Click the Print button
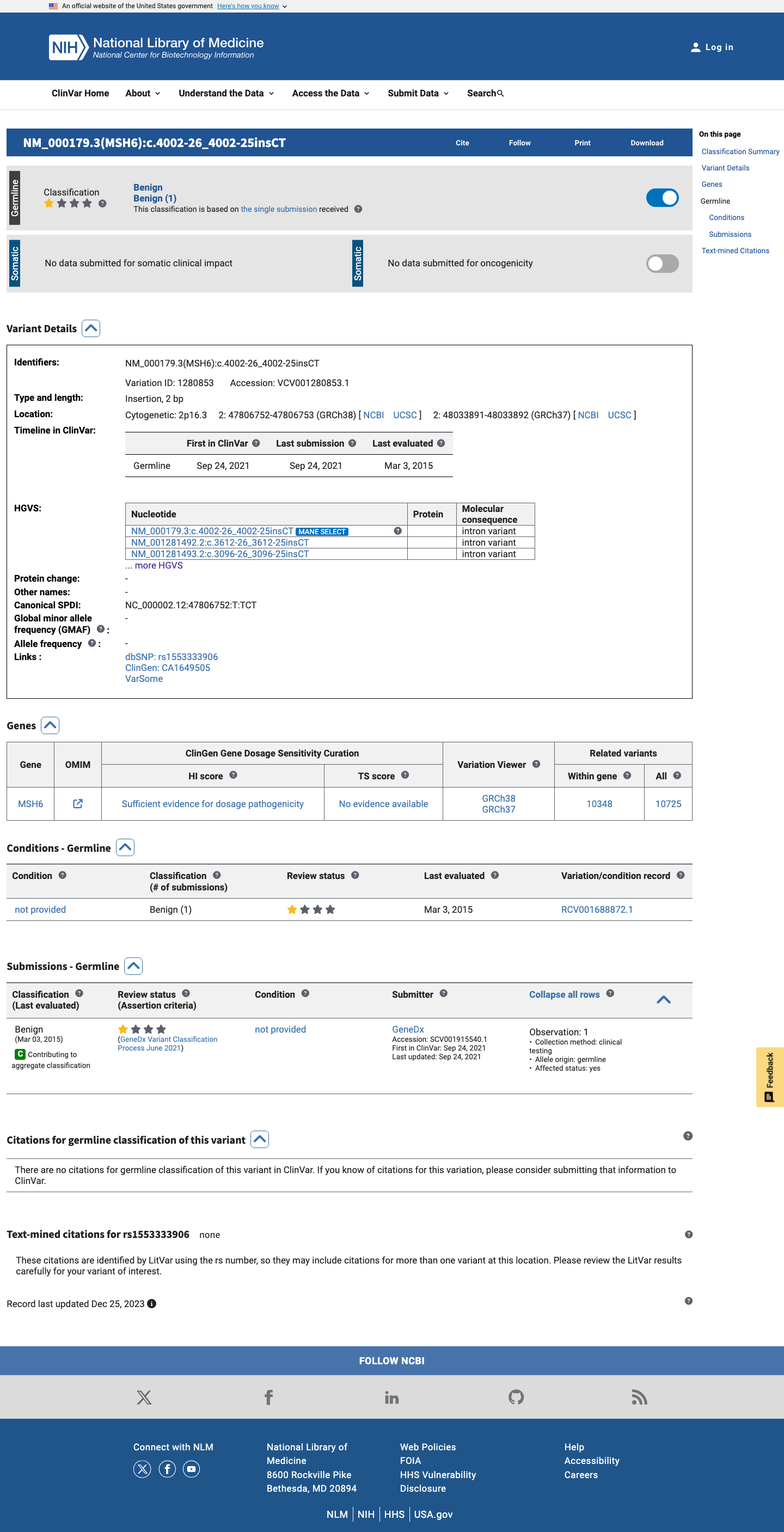 [x=583, y=143]
